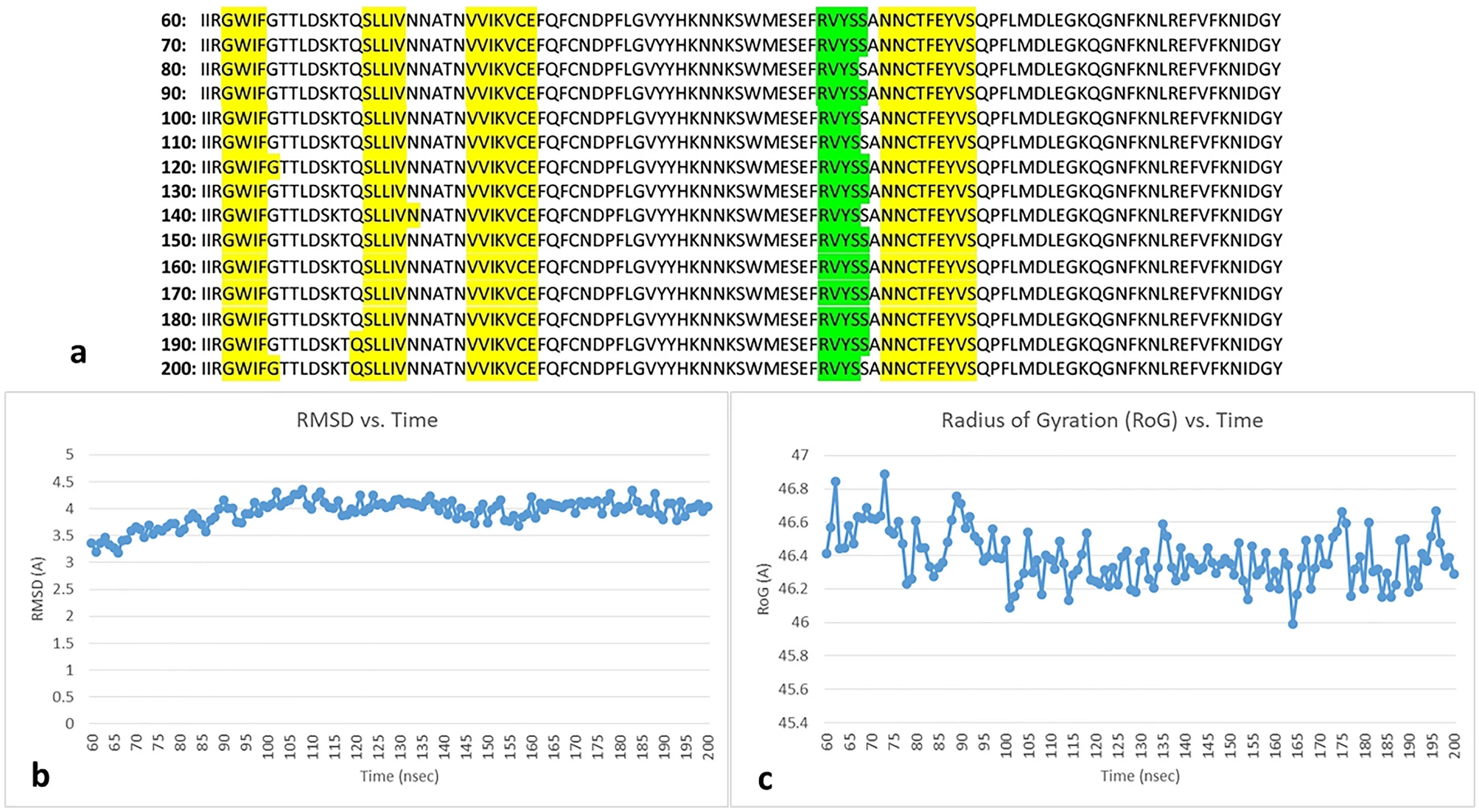Image resolution: width=1479 pixels, height=812 pixels.
Task: Click the "0.5" tick on the RMSD axis
Action: click(63, 696)
